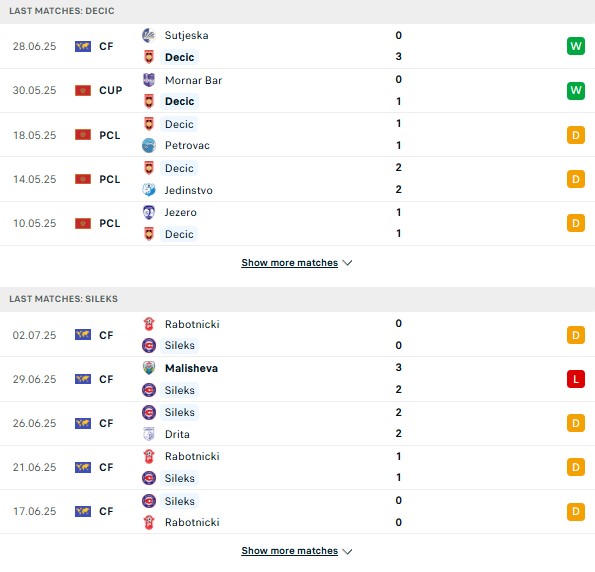Click the Montenegro flag for 30.05.25 CUP match
This screenshot has height=572, width=595.
pyautogui.click(x=83, y=91)
